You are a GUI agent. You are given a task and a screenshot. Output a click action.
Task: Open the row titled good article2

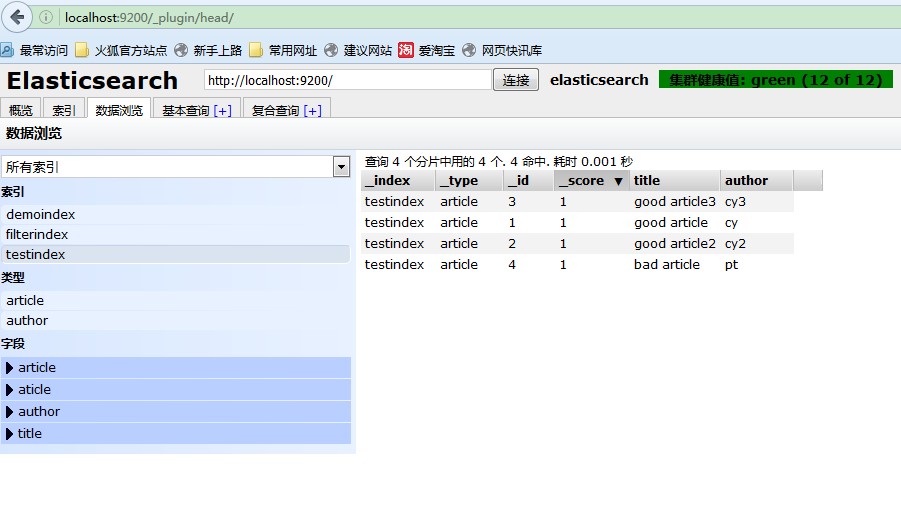(577, 244)
